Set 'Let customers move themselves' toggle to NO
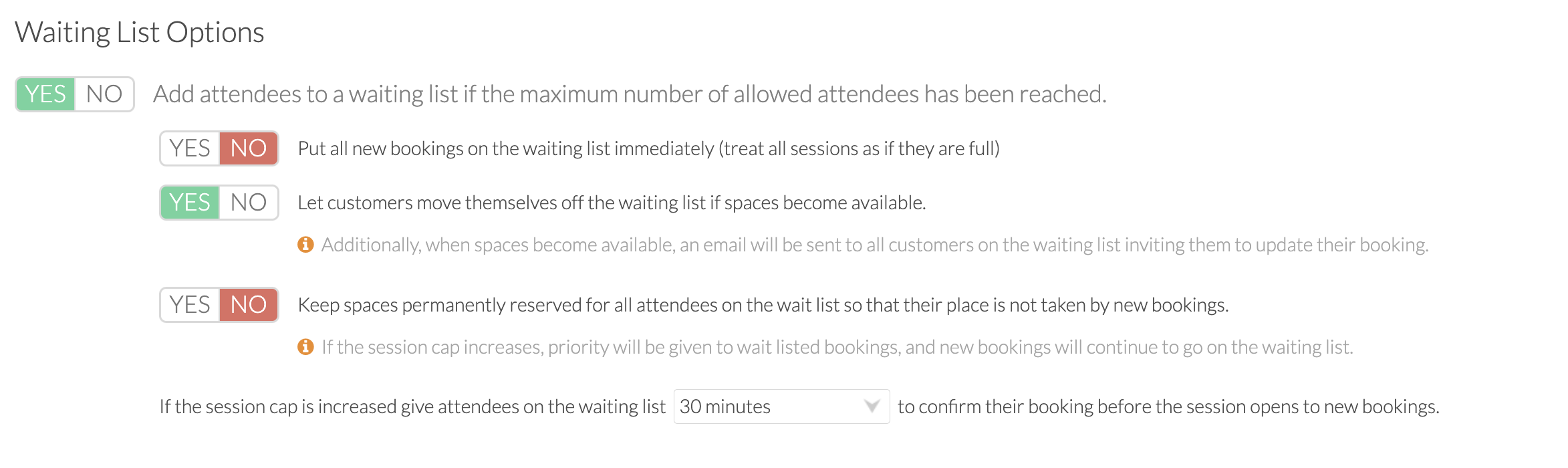The height and width of the screenshot is (468, 1568). (x=249, y=203)
